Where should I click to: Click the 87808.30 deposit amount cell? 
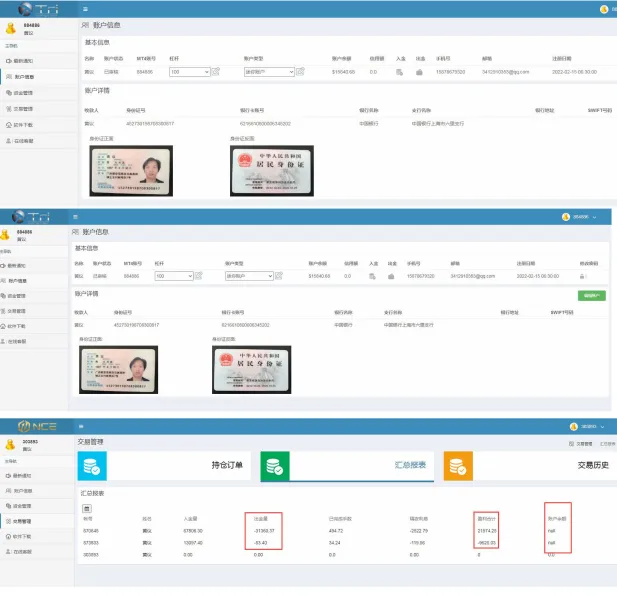click(193, 531)
